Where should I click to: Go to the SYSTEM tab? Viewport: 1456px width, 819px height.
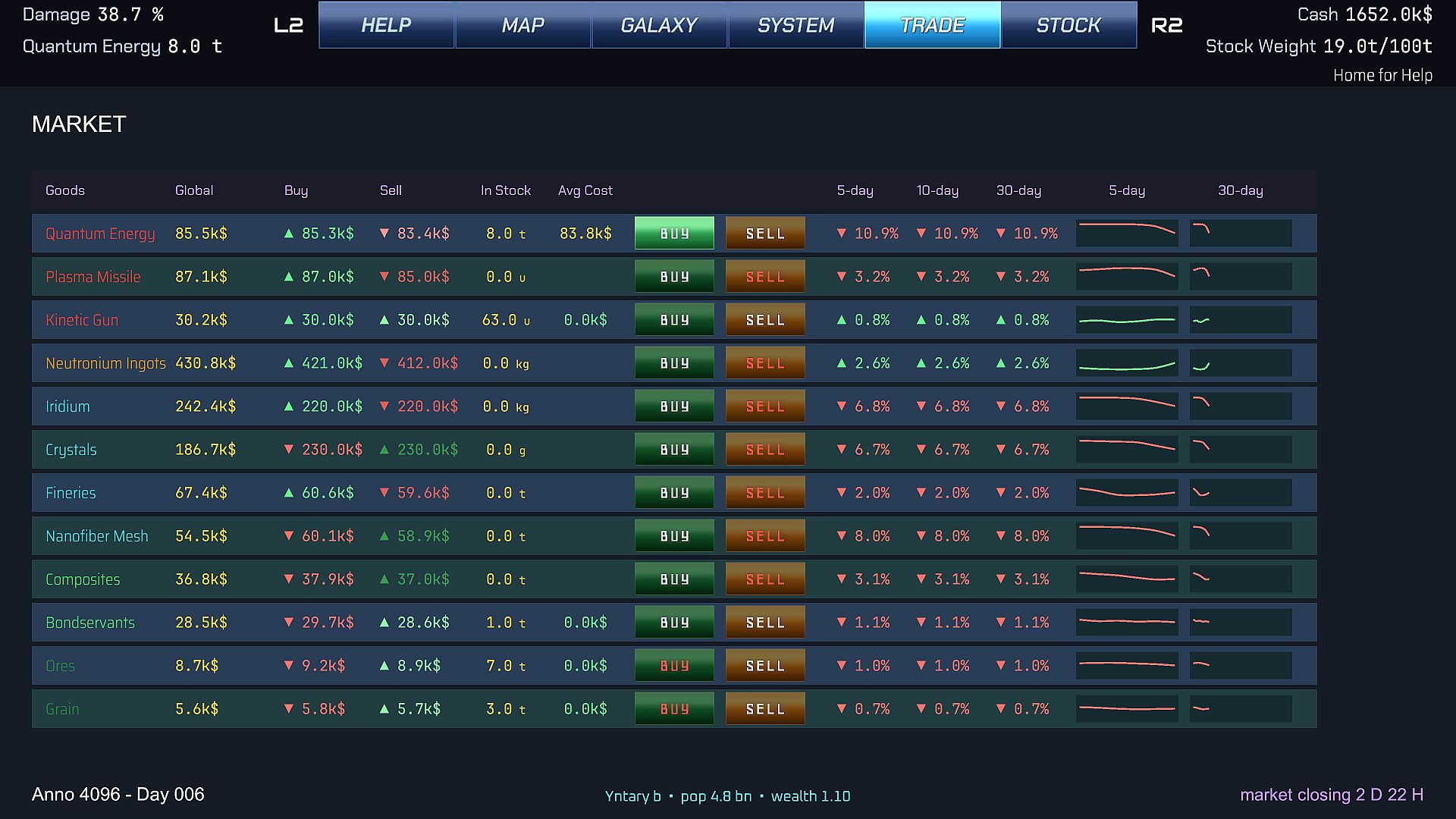pos(795,25)
